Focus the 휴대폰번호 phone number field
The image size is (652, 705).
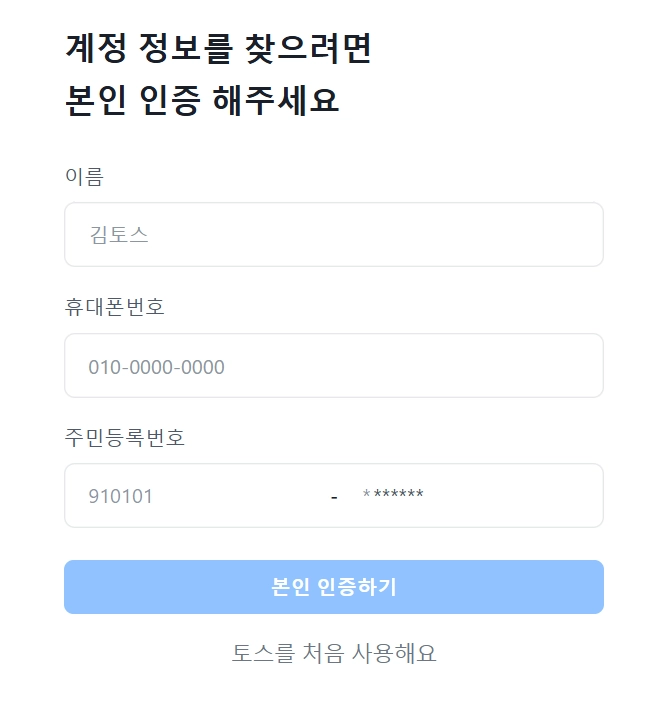[334, 366]
